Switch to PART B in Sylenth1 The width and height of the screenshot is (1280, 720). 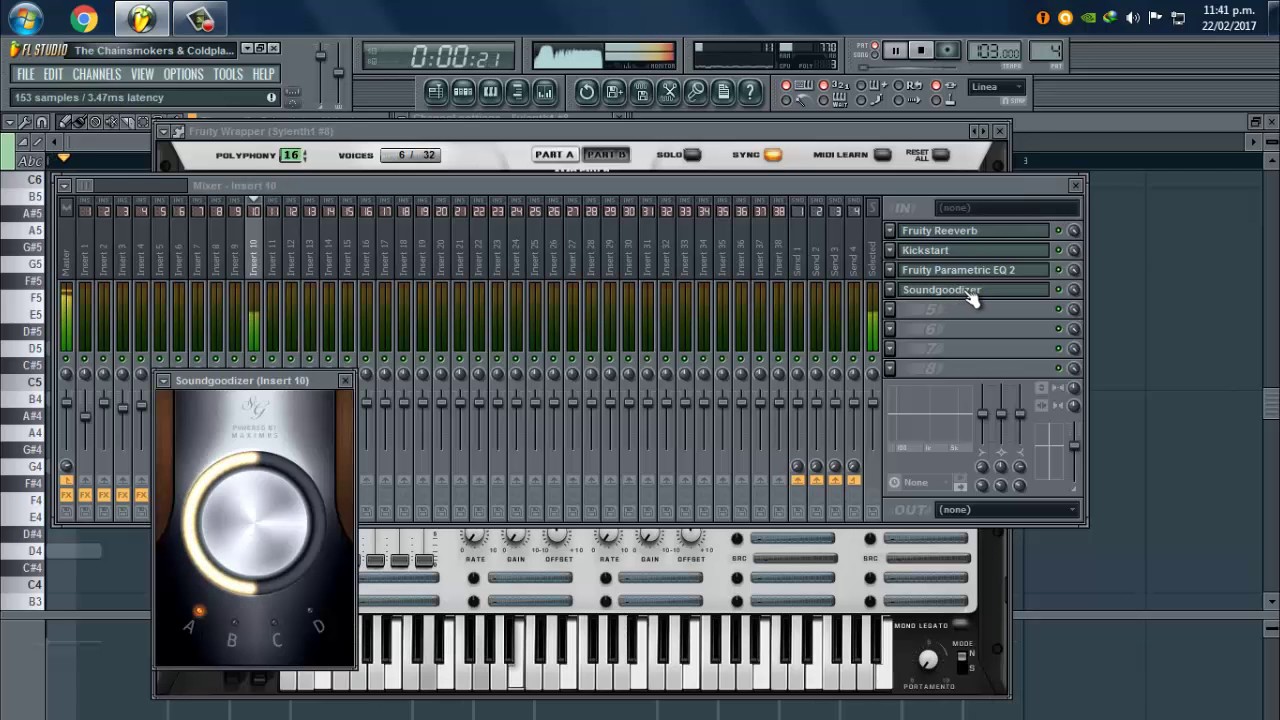tap(606, 155)
